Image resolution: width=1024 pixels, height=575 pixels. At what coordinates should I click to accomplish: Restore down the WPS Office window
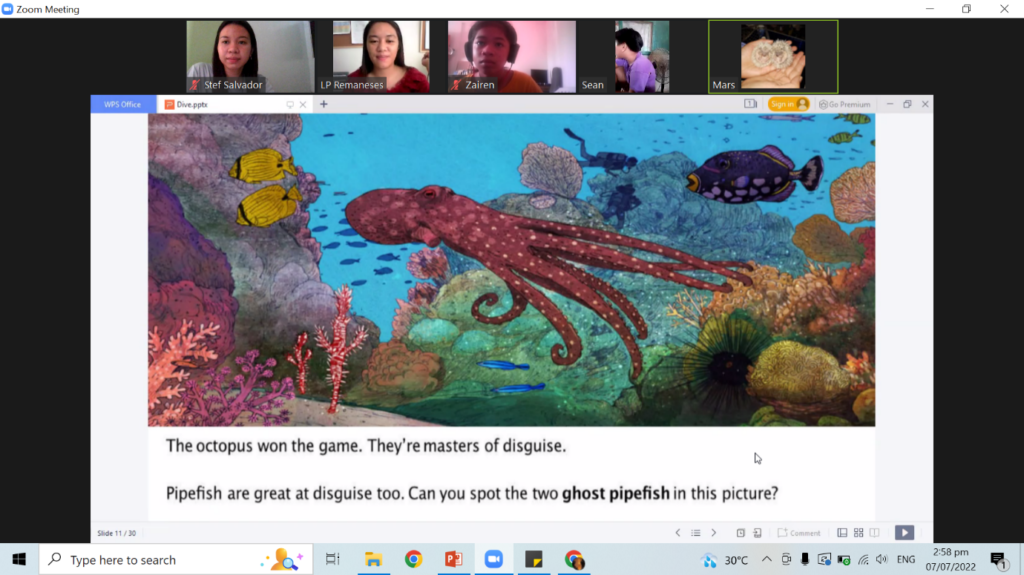(x=907, y=104)
